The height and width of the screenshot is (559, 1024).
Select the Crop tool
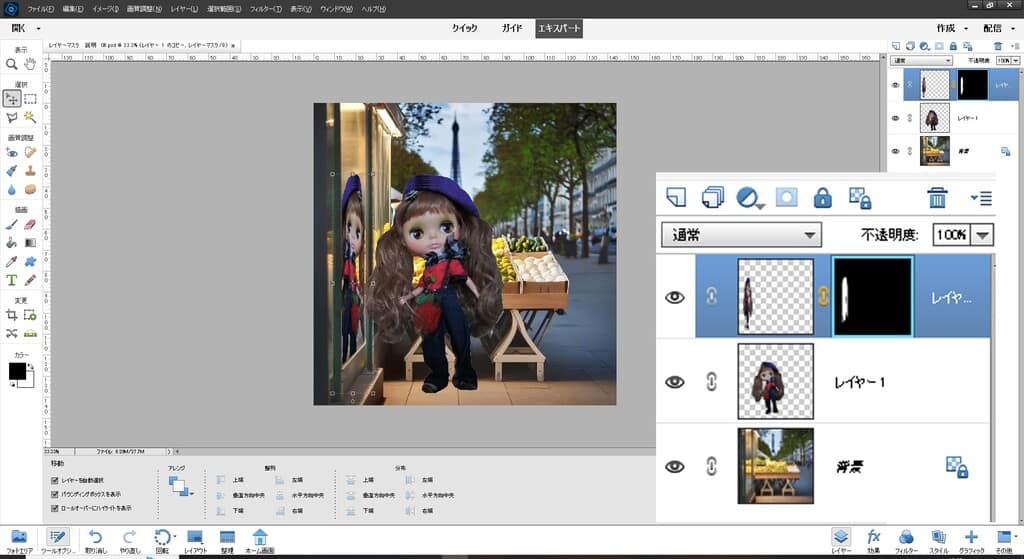tap(12, 315)
